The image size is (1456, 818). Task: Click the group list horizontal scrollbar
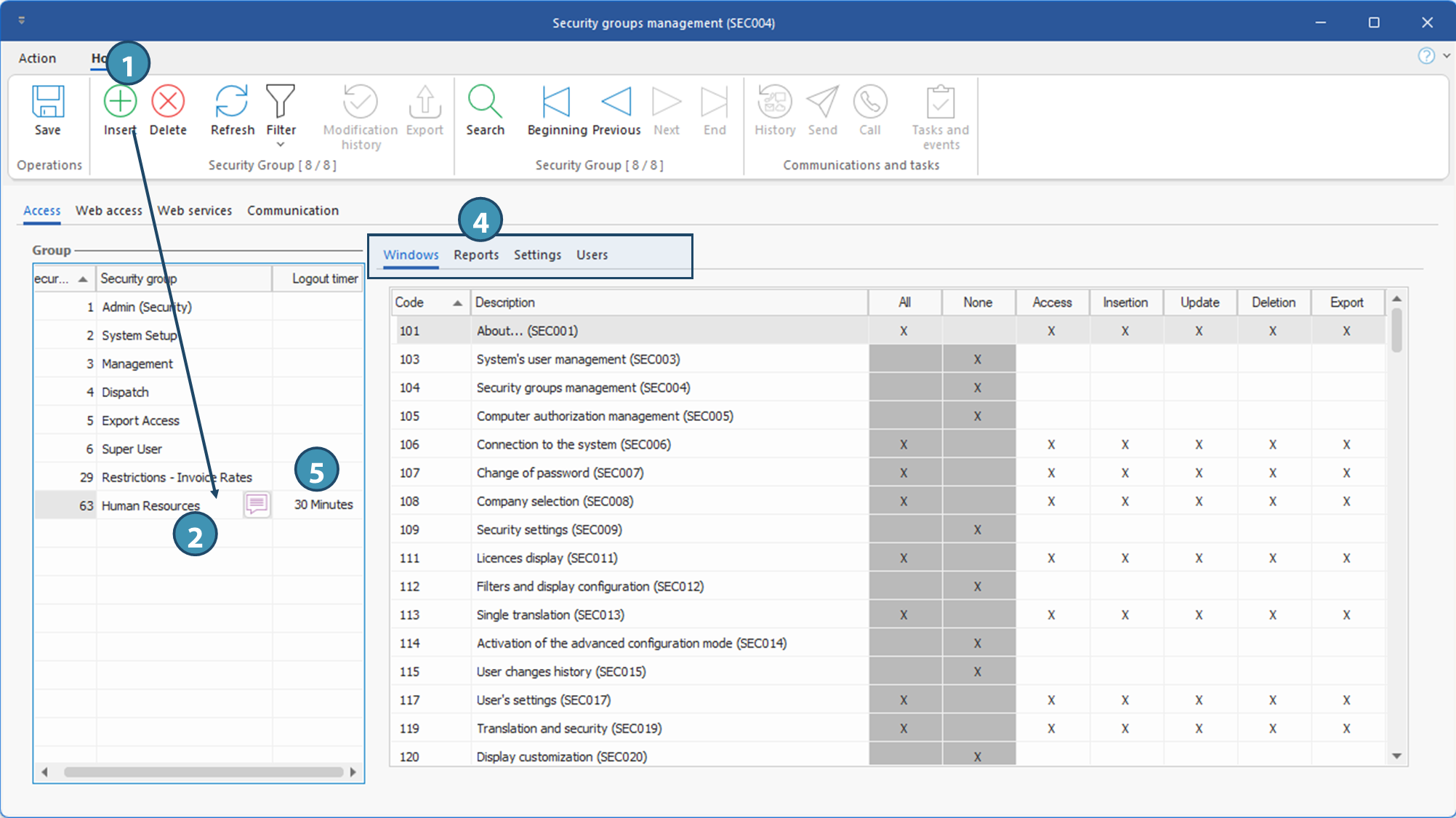[x=204, y=771]
